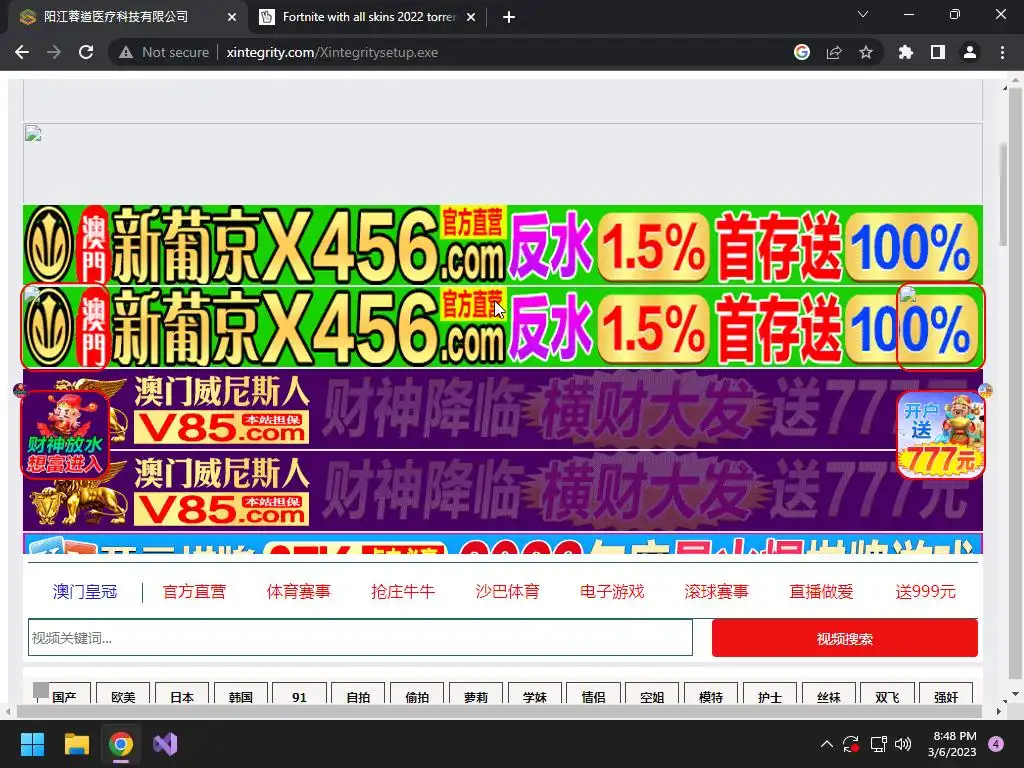This screenshot has height=768, width=1024.
Task: Click the first V85.com purple banner
Action: tap(503, 409)
